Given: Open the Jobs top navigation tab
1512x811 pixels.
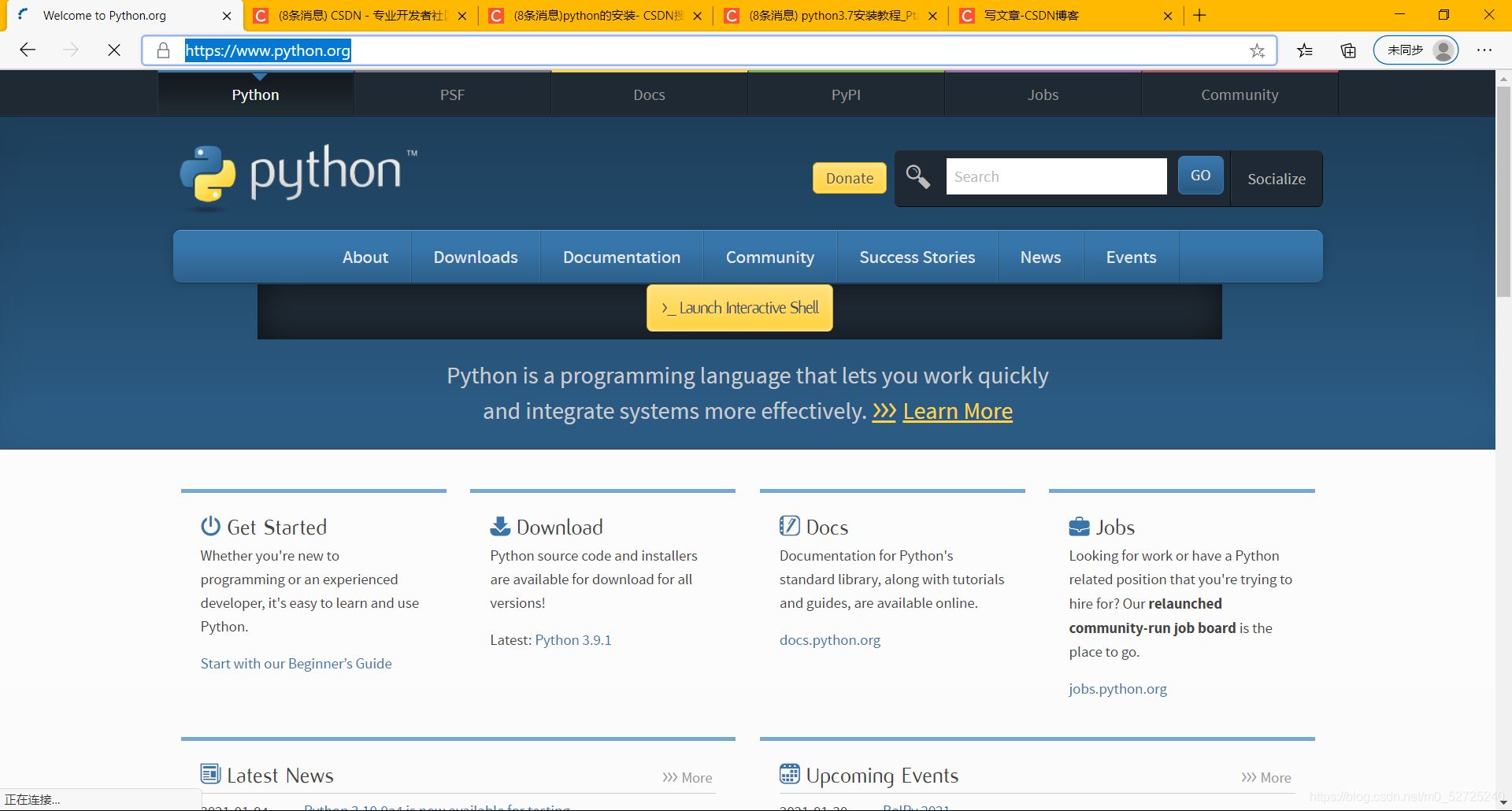Looking at the screenshot, I should [1043, 94].
